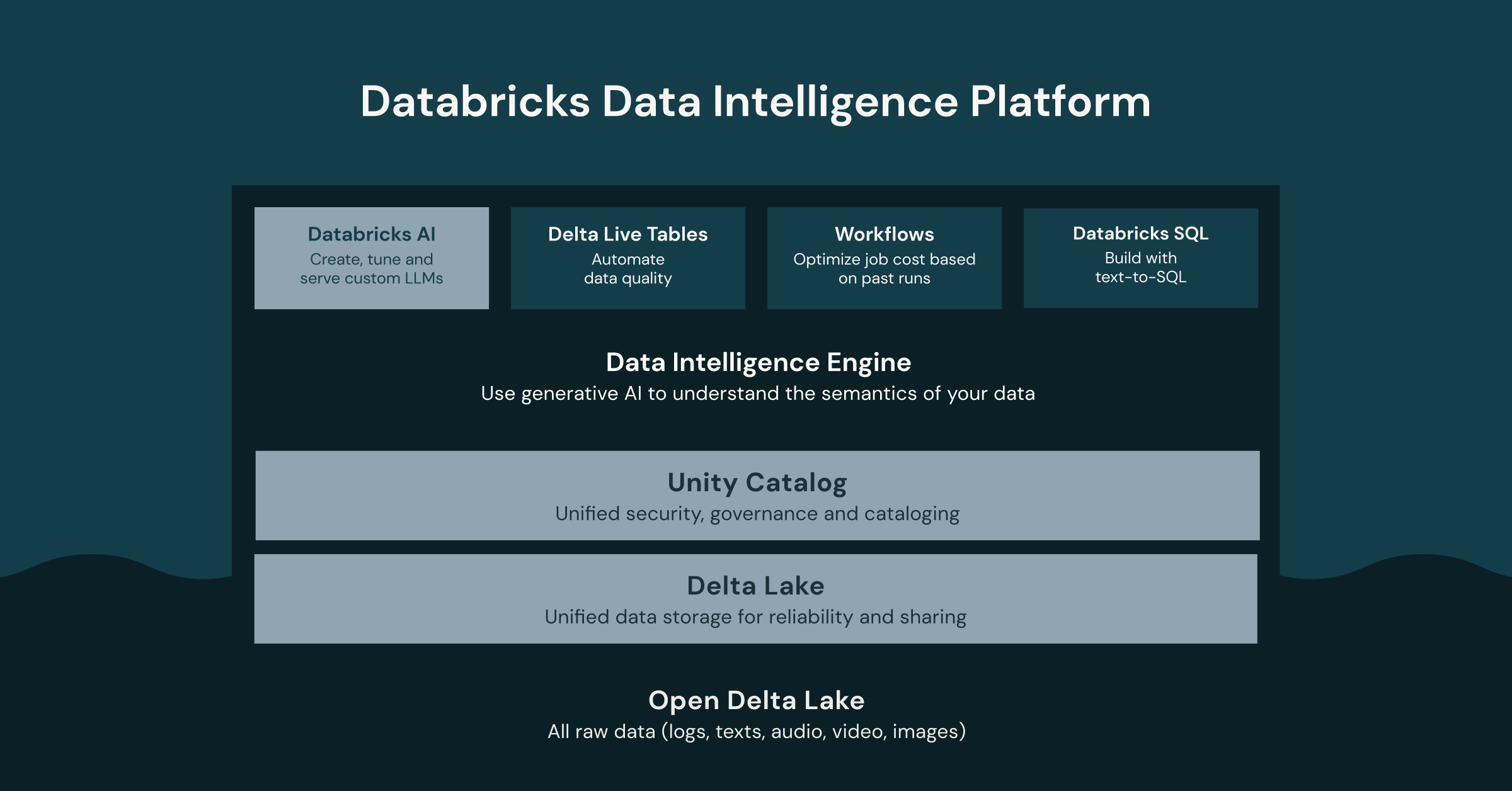Select 'Unified data storage for reliability and sharing'
The height and width of the screenshot is (791, 1512).
[755, 617]
